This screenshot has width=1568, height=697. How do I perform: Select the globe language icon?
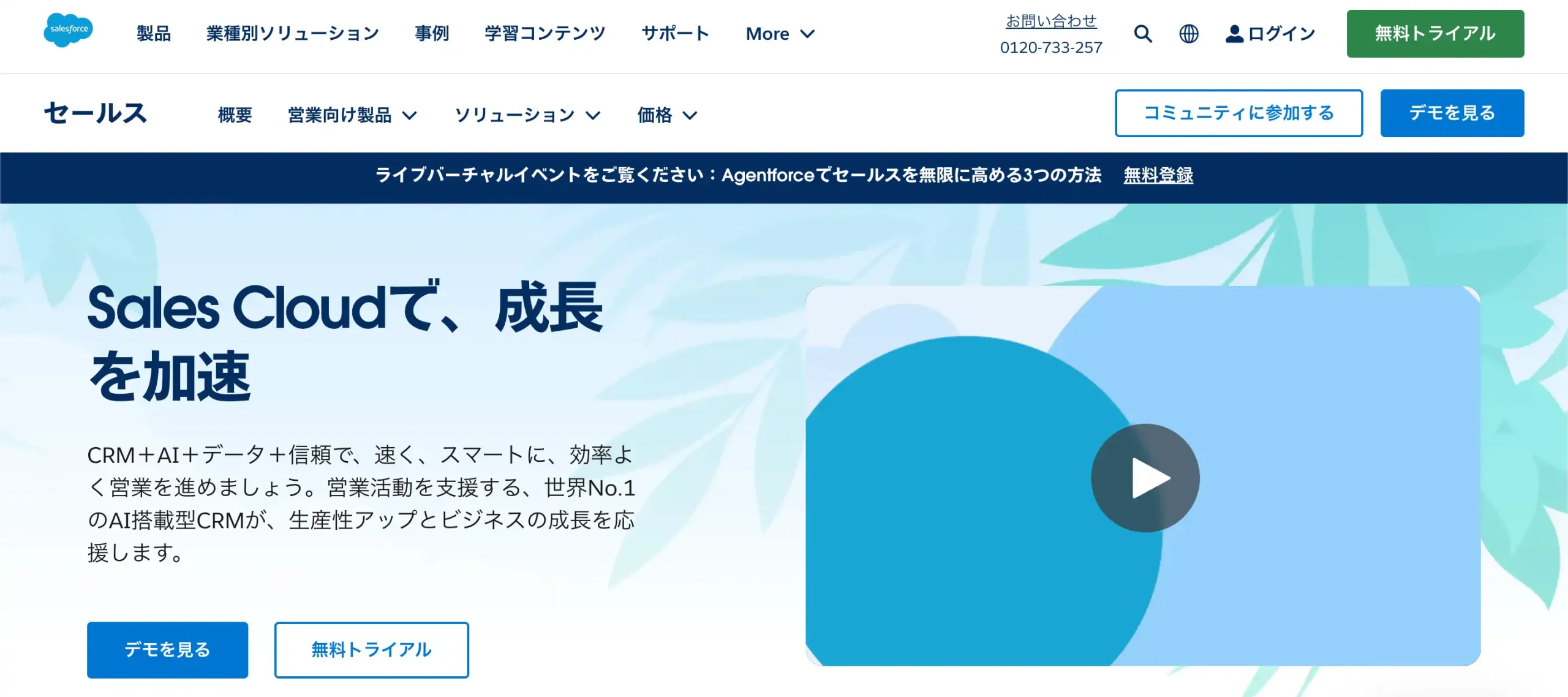click(1188, 34)
